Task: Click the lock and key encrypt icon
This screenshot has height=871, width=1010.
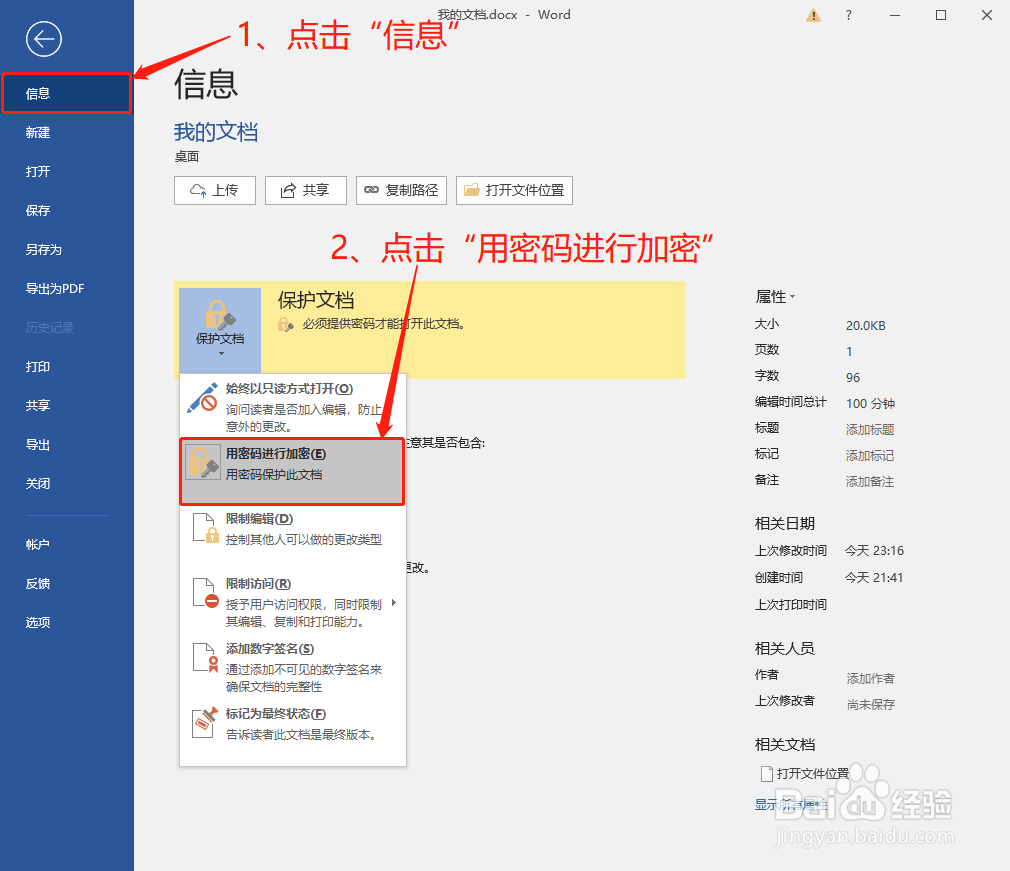Action: click(x=203, y=463)
